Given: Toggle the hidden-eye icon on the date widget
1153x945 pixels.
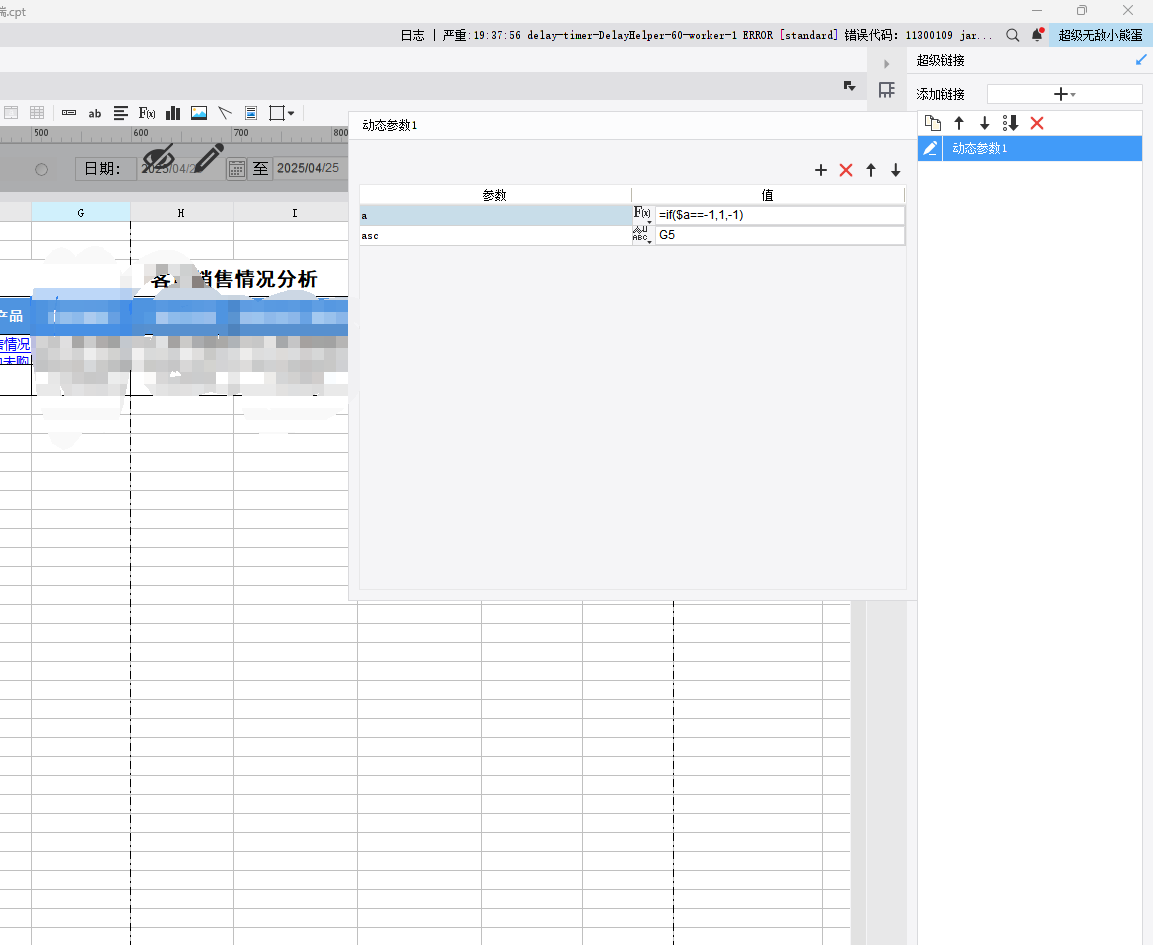Looking at the screenshot, I should point(158,158).
